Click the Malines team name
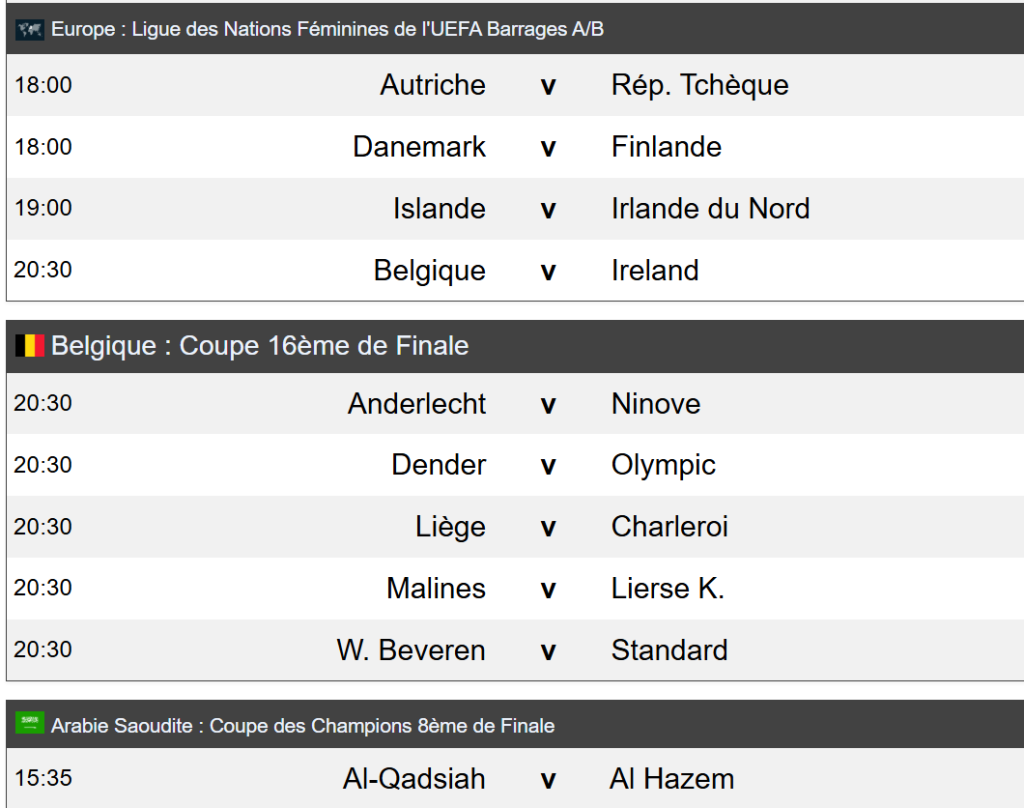The image size is (1024, 808). [436, 588]
